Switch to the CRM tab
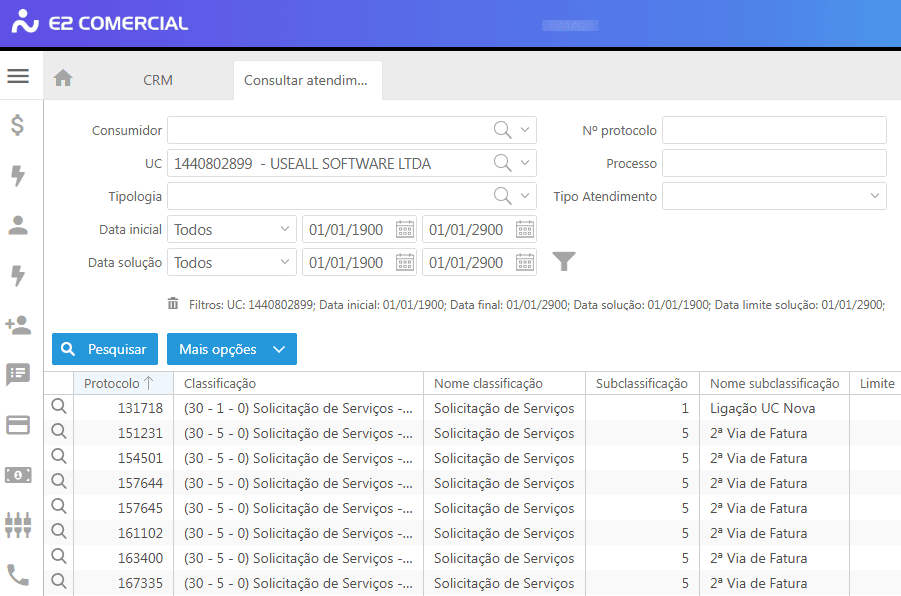 point(158,80)
